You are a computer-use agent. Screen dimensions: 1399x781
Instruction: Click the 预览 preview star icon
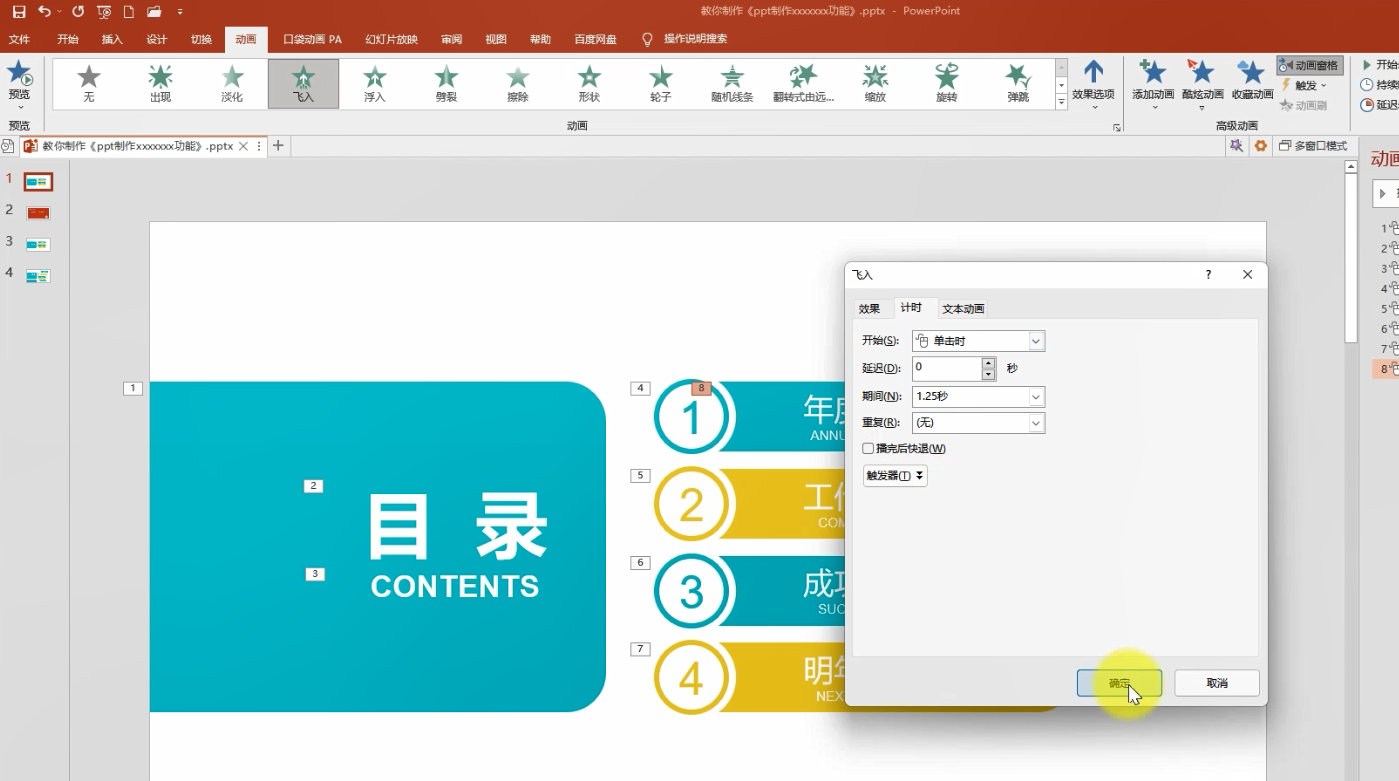[x=19, y=73]
